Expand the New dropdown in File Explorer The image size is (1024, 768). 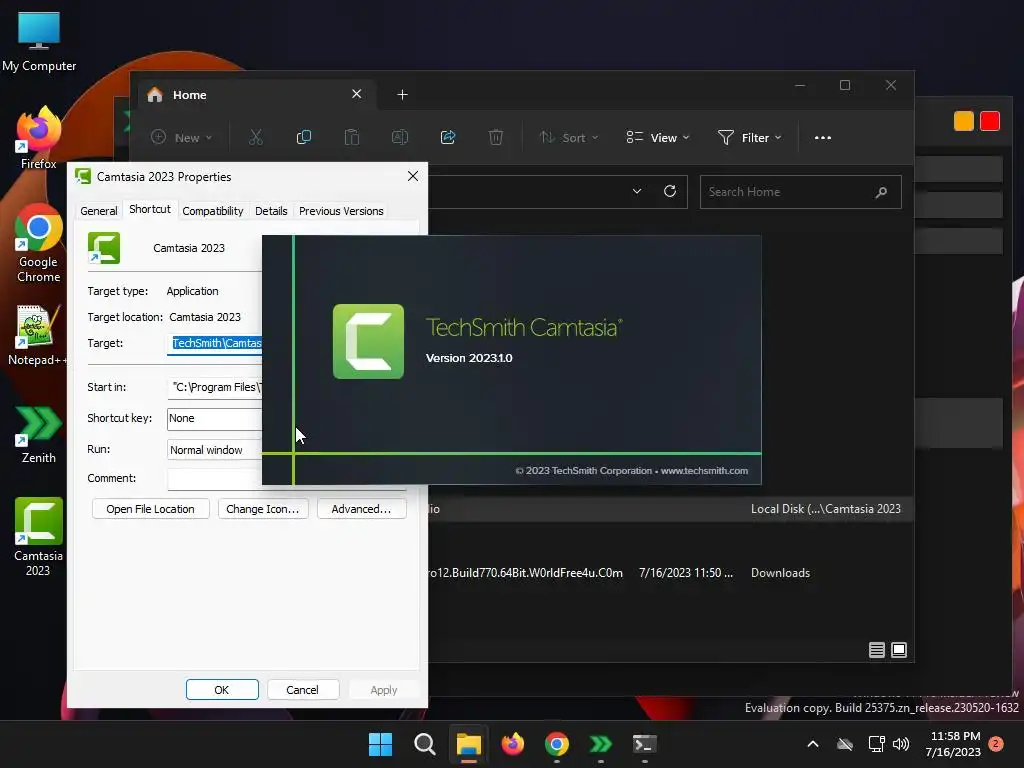coord(182,138)
